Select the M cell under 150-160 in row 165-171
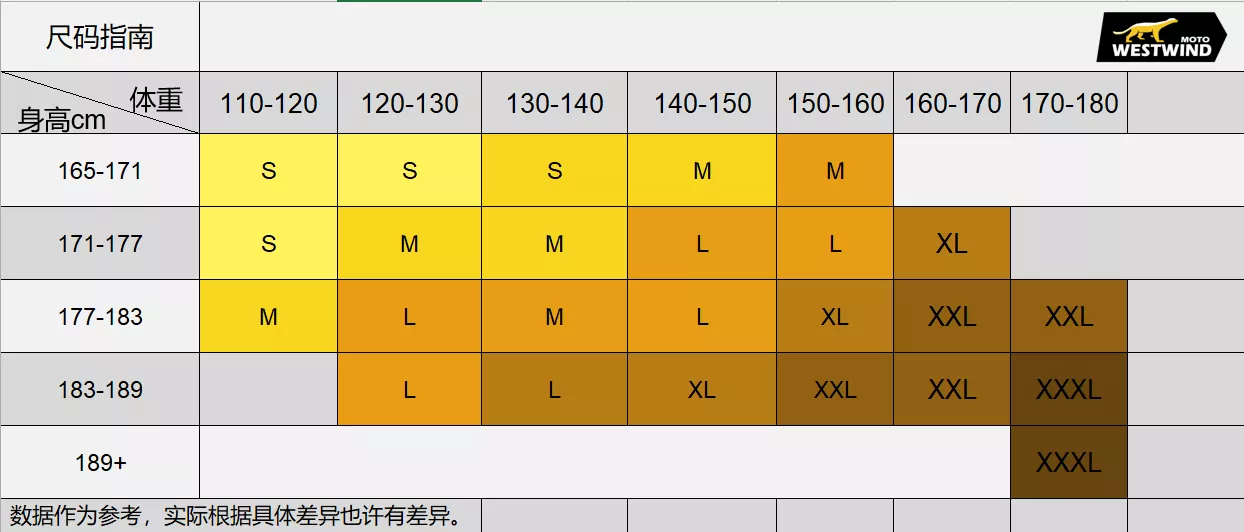The width and height of the screenshot is (1244, 532). click(835, 171)
